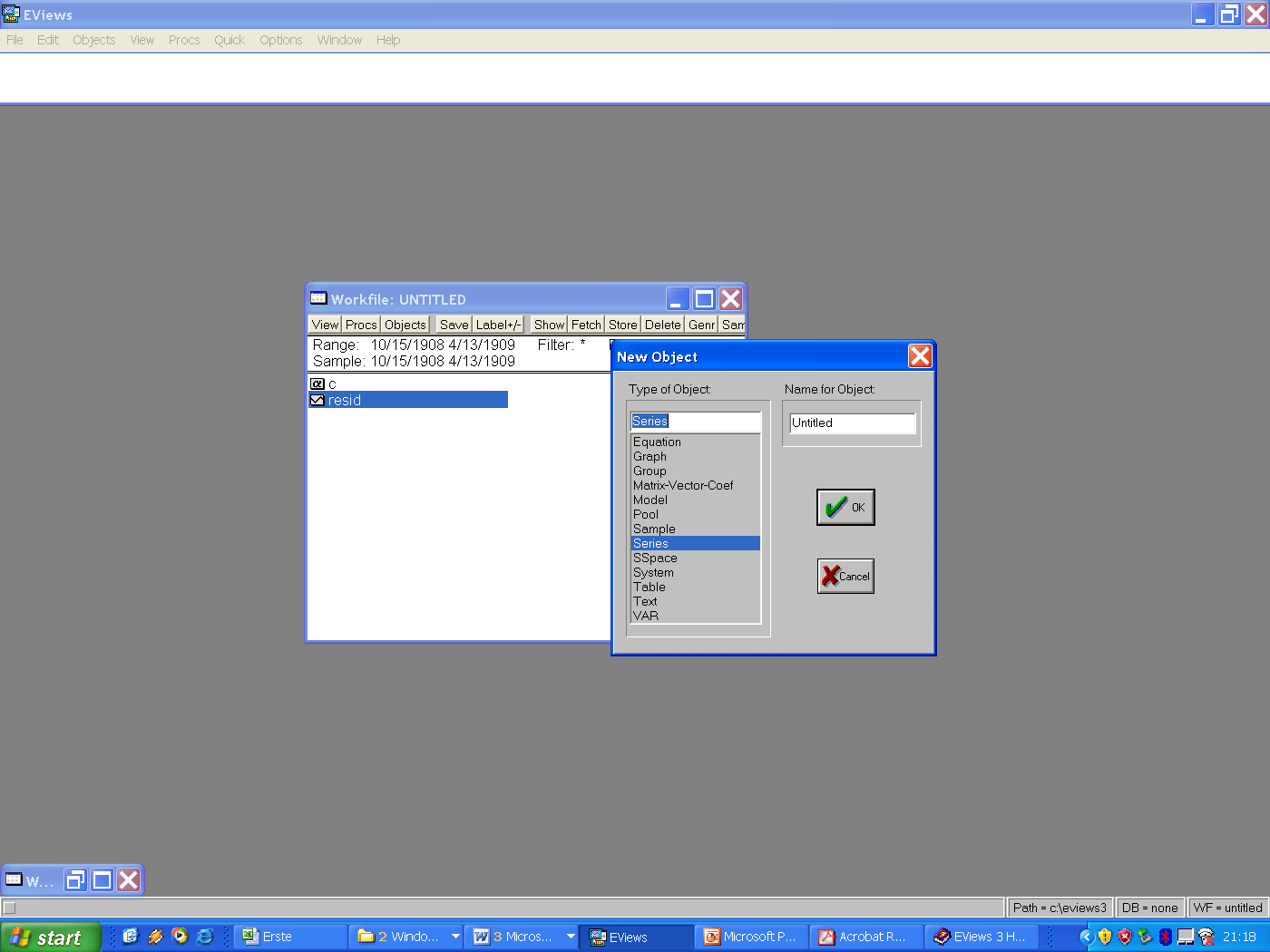1270x952 pixels.
Task: Open Windows Media Player quick launch icon
Action: click(180, 937)
